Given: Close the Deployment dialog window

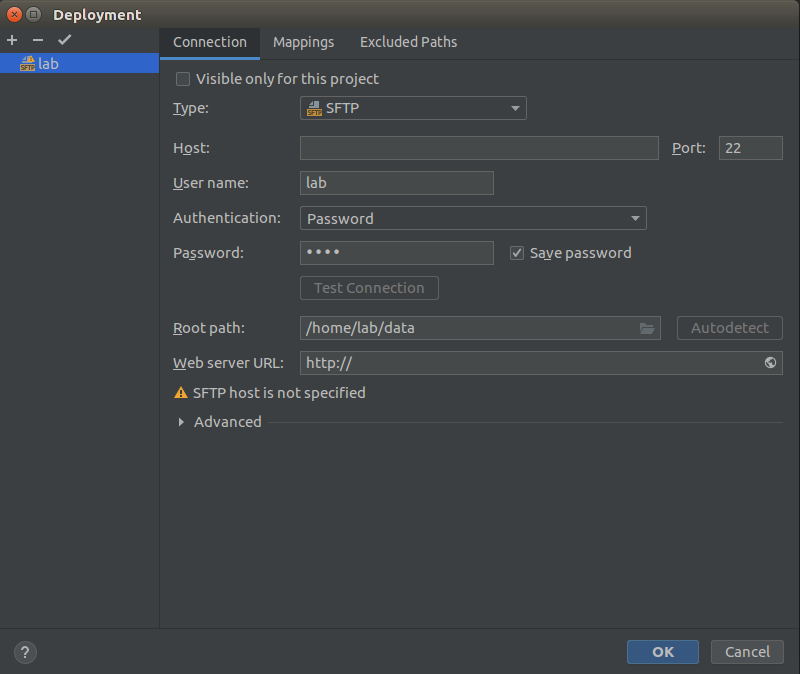Looking at the screenshot, I should (14, 14).
